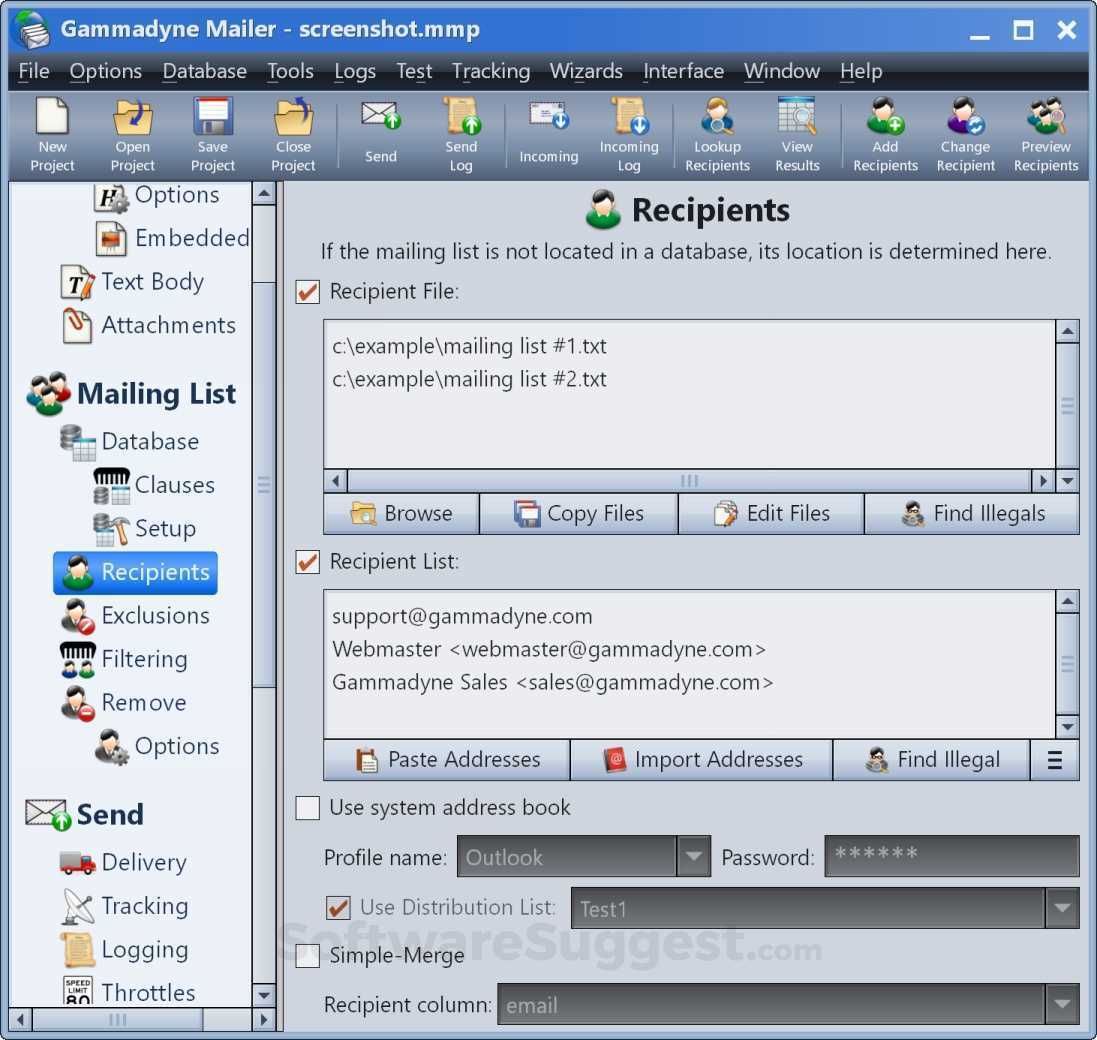Image resolution: width=1097 pixels, height=1040 pixels.
Task: Toggle Use Distribution List checkbox
Action: click(x=339, y=908)
